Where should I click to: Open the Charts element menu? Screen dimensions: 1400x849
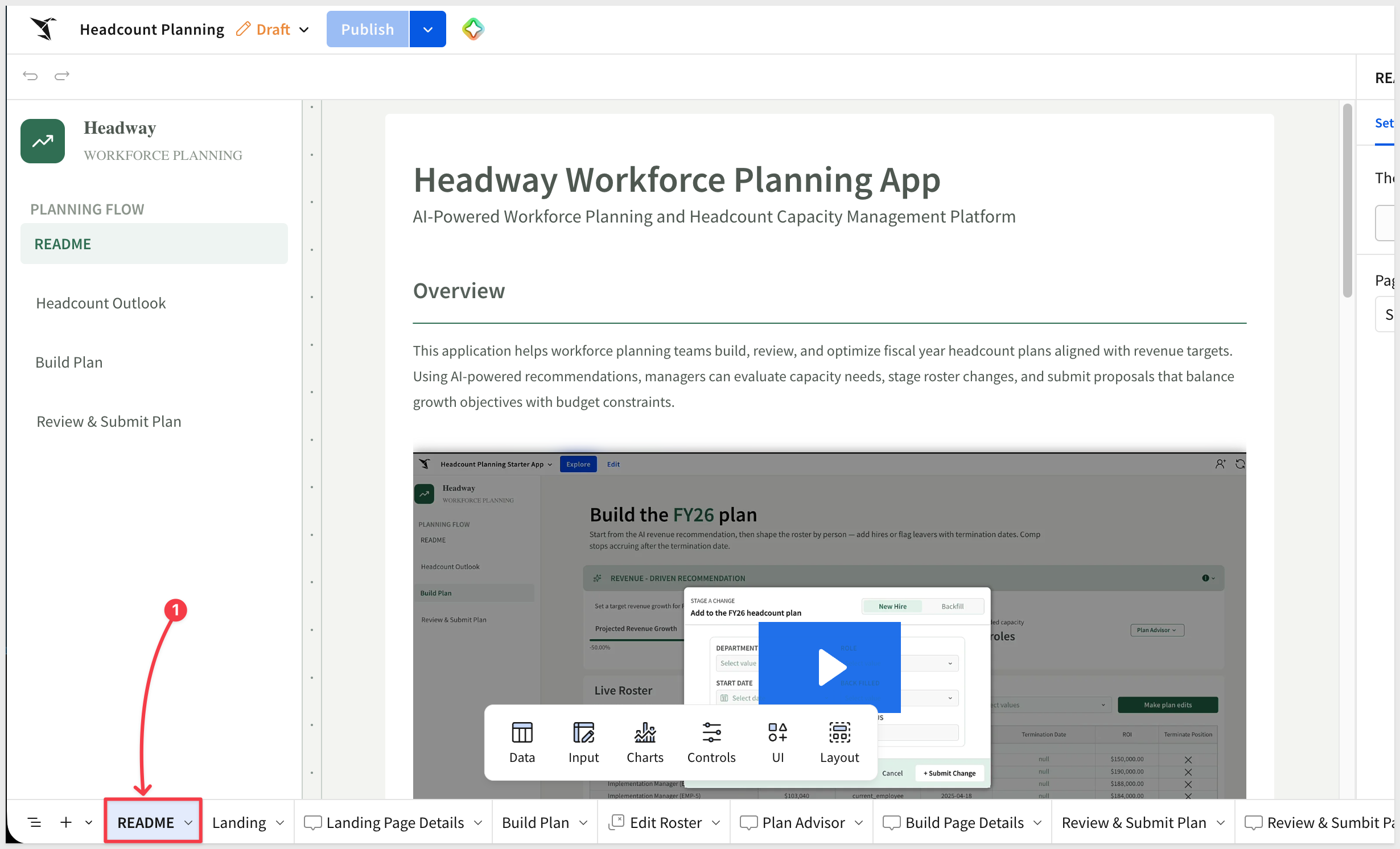click(645, 742)
